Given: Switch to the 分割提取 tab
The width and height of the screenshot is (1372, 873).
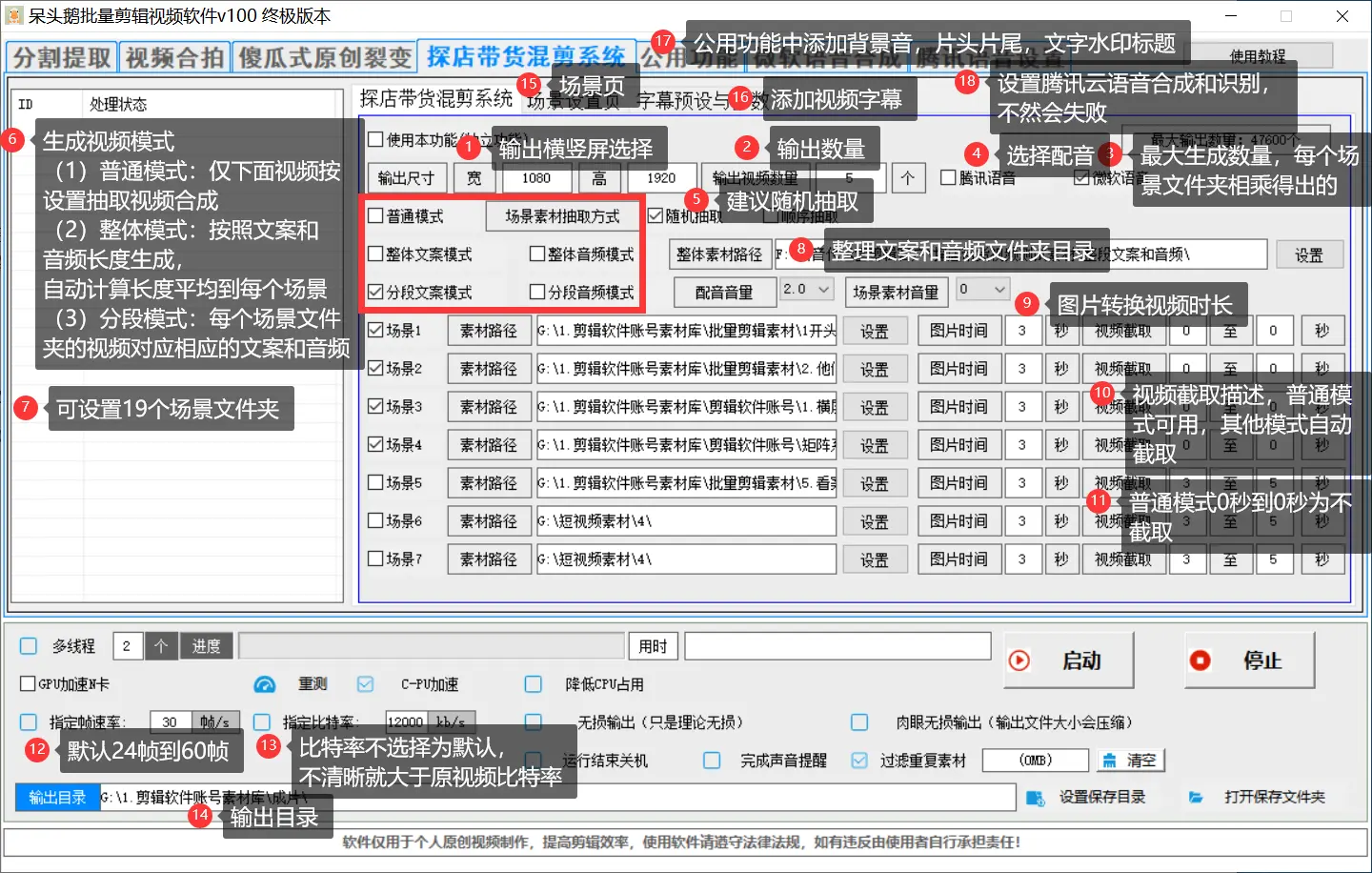Looking at the screenshot, I should coord(60,56).
